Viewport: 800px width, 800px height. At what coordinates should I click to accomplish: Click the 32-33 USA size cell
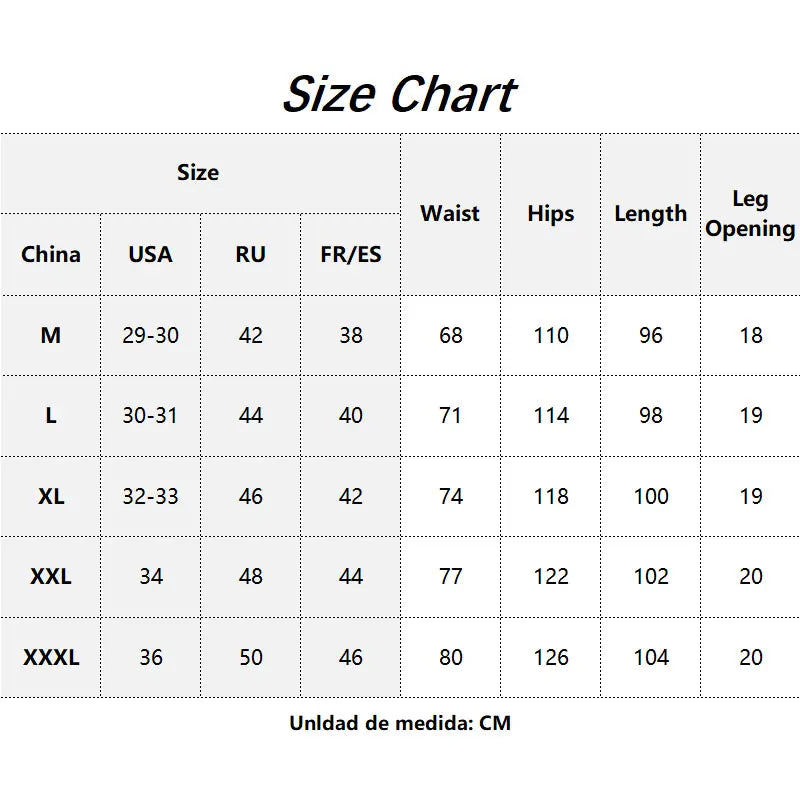tap(151, 496)
